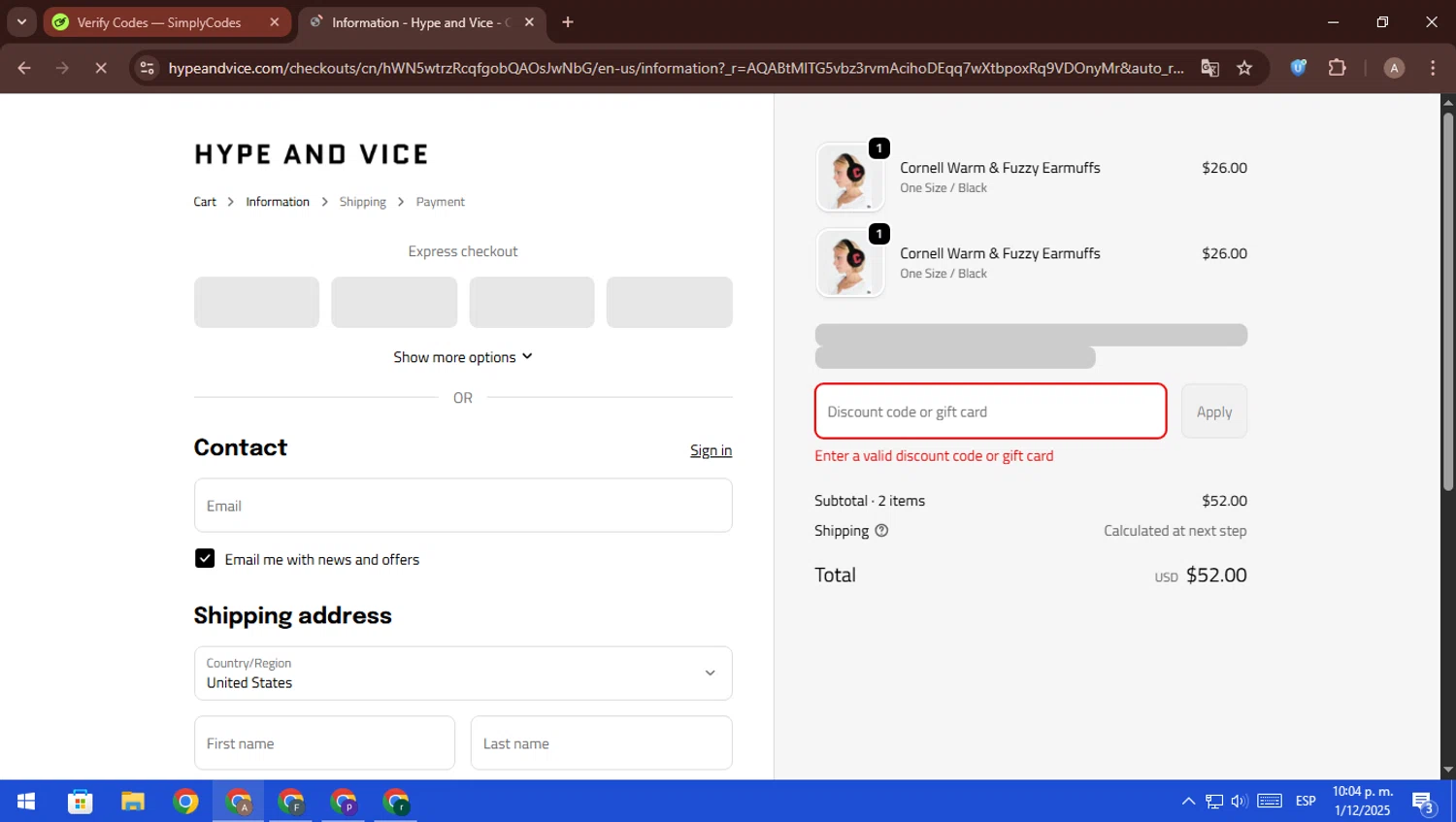Open Chrome profile P taskbar icon
1456x822 pixels.
[x=343, y=802]
